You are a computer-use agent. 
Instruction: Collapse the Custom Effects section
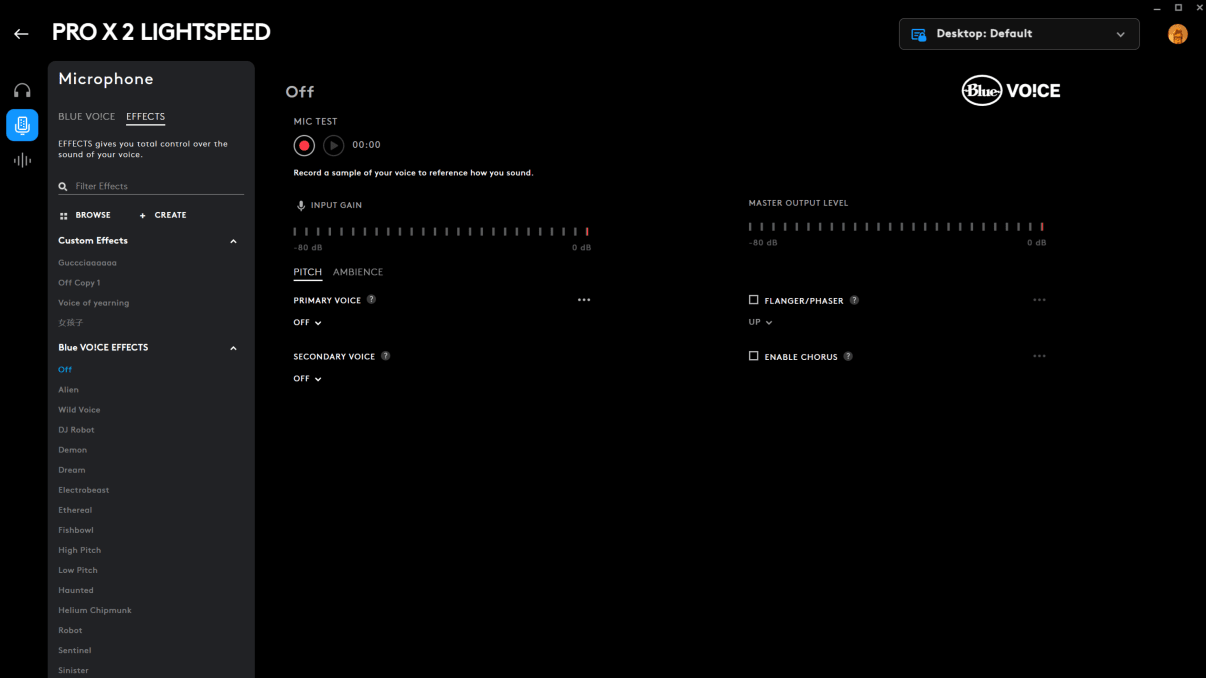pos(233,241)
